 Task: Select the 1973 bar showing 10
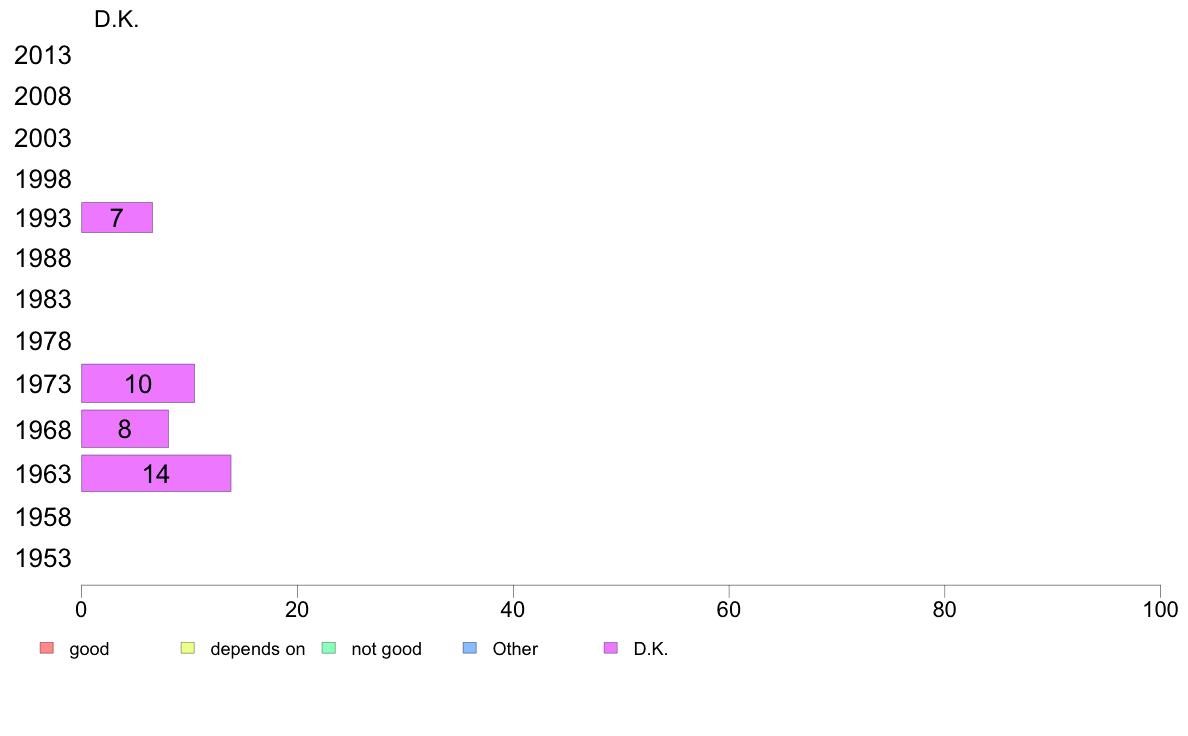tap(138, 384)
